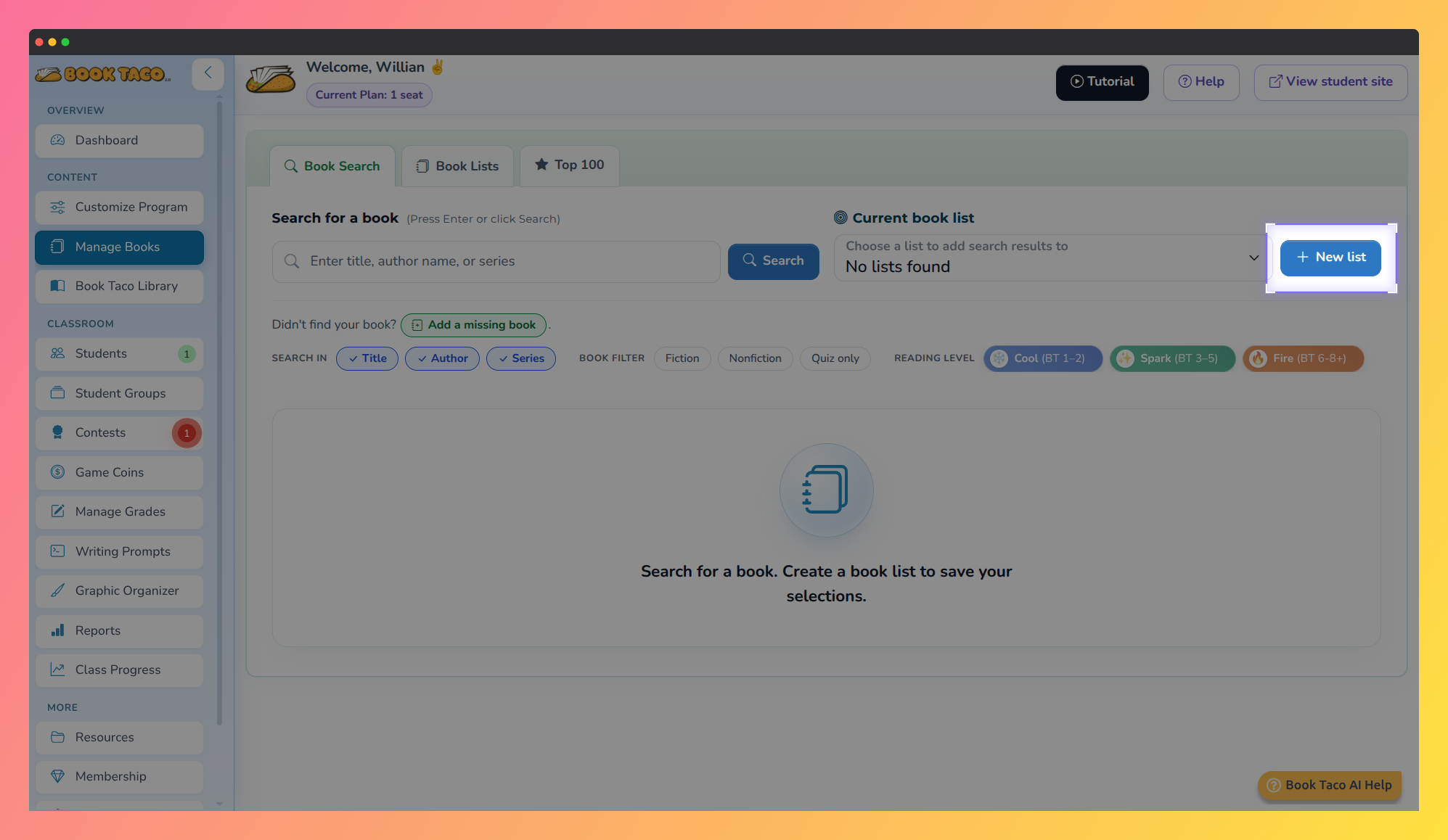The width and height of the screenshot is (1448, 840).
Task: Open Class Progress page
Action: pyautogui.click(x=119, y=670)
